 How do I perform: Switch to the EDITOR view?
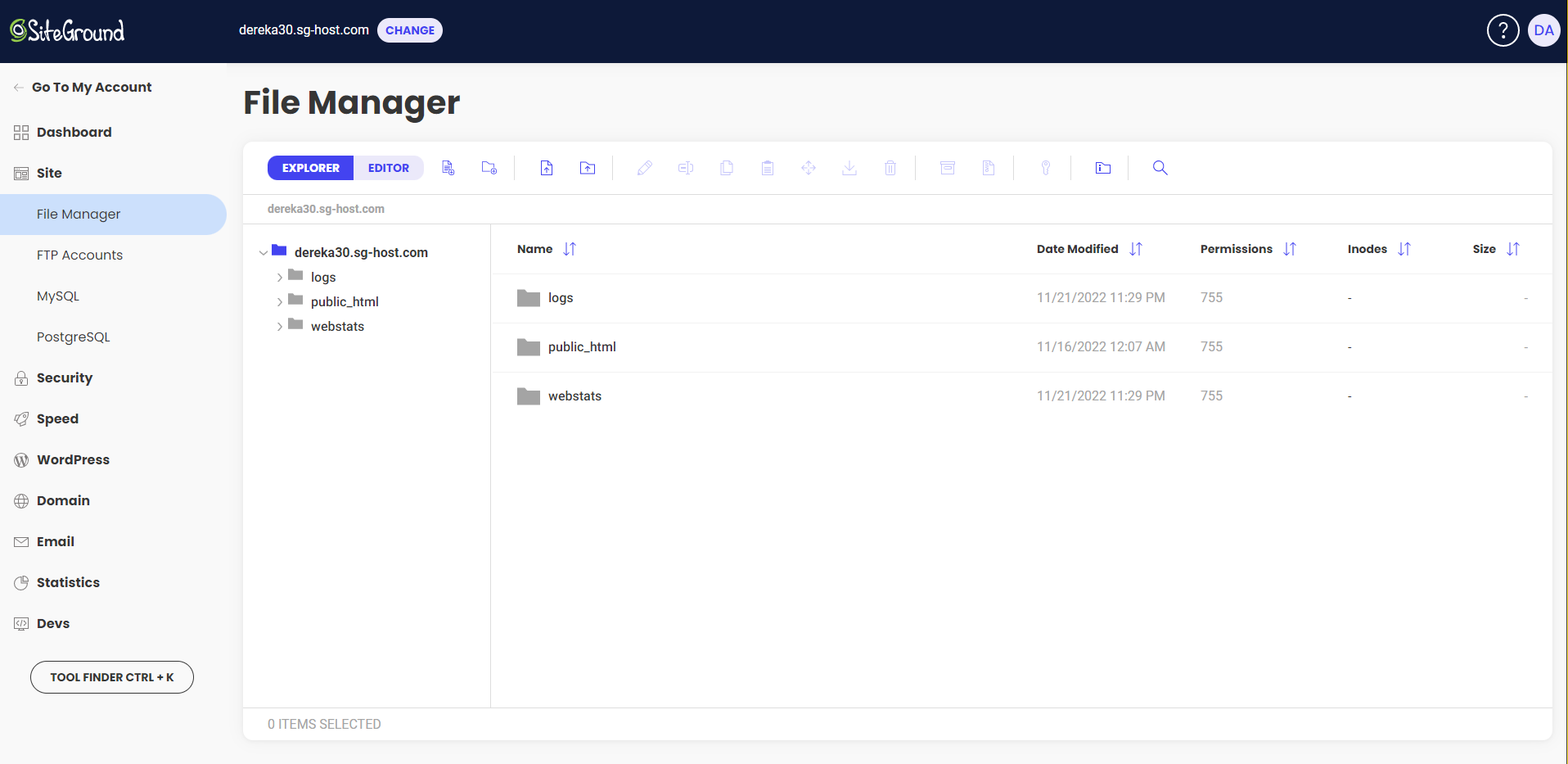389,168
